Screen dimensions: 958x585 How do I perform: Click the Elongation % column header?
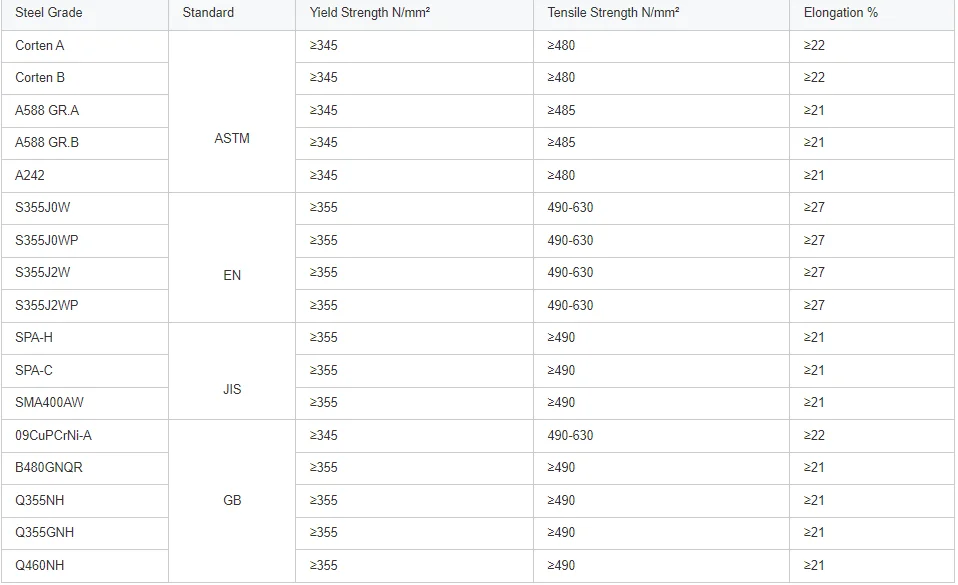click(x=840, y=13)
